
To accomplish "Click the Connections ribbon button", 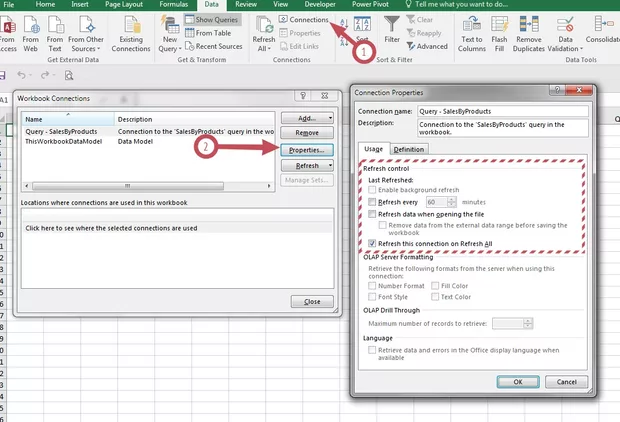I will (304, 19).
